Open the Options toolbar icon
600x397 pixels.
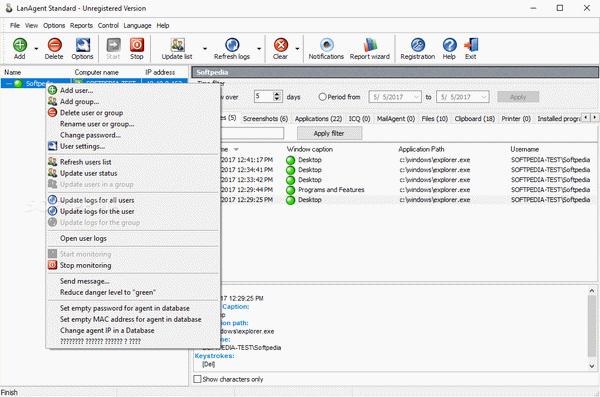[x=82, y=45]
